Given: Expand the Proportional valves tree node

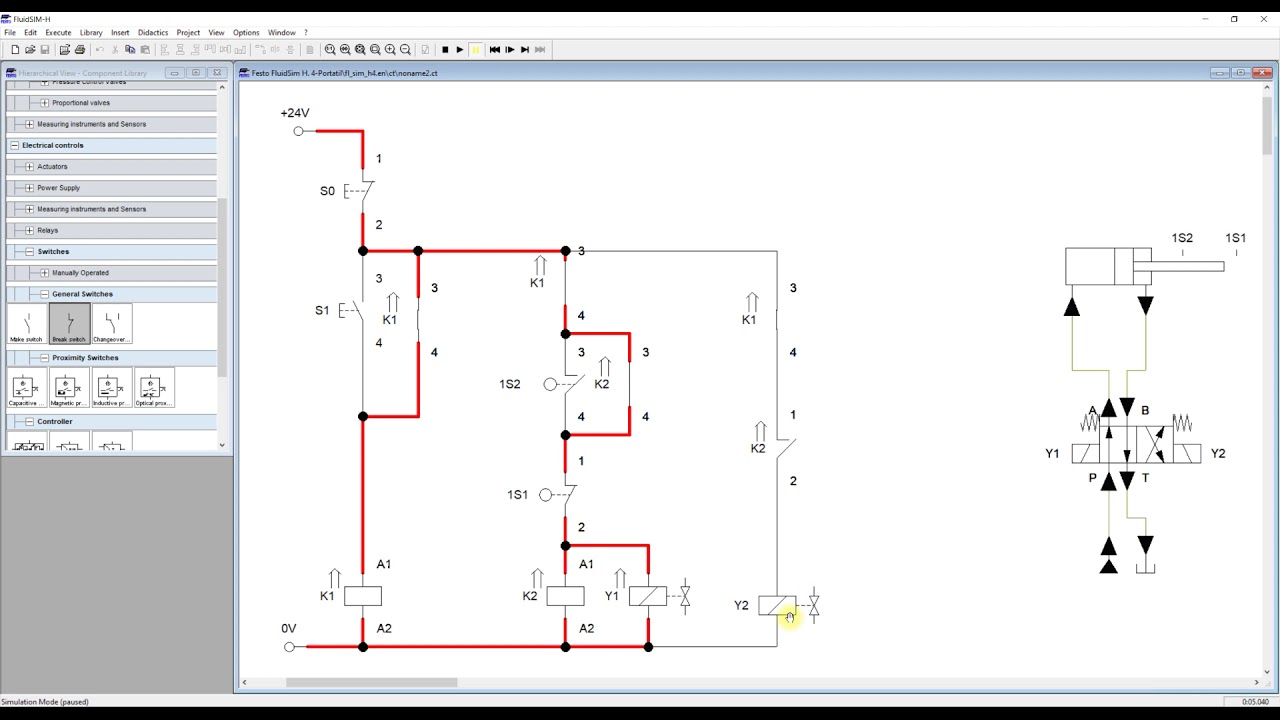Looking at the screenshot, I should point(45,103).
